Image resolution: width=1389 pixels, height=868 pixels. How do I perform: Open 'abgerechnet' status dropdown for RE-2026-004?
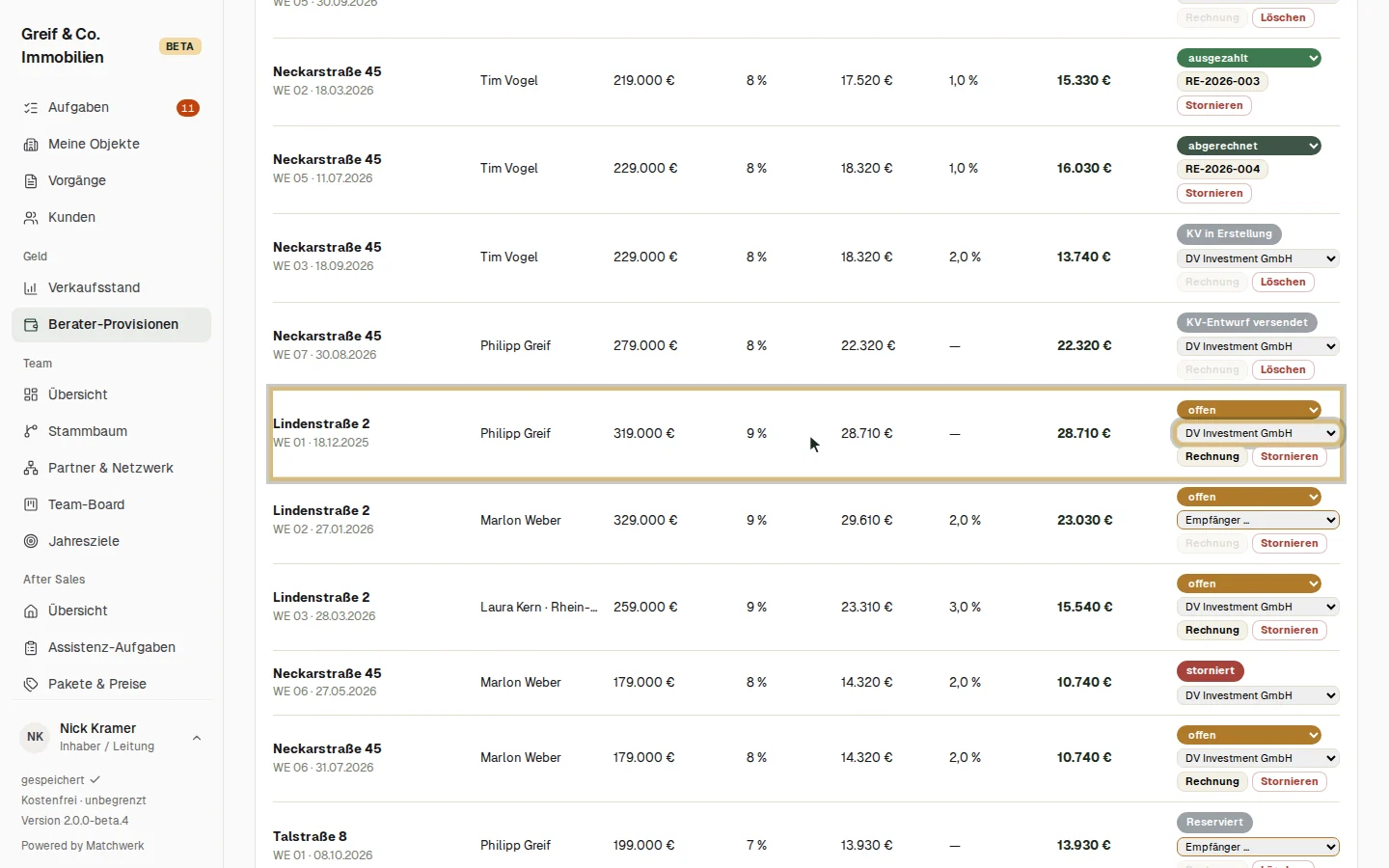click(1248, 146)
